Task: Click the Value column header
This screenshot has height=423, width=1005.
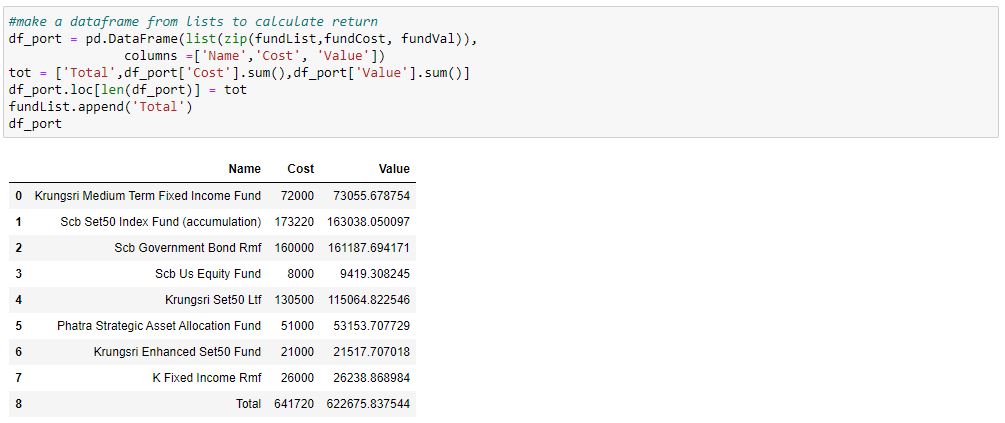Action: click(394, 169)
